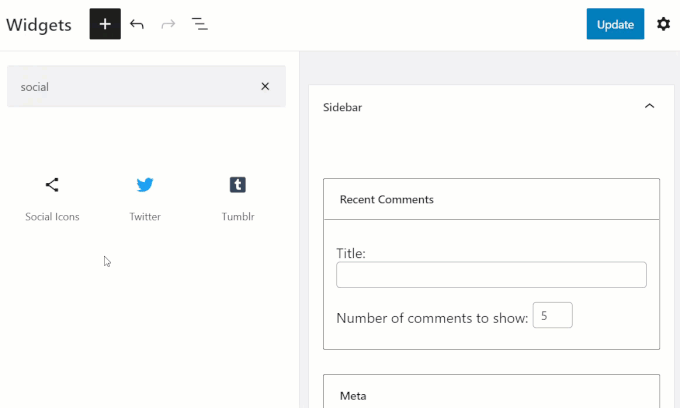Toggle the block inserter plus button
The image size is (680, 408).
click(105, 24)
